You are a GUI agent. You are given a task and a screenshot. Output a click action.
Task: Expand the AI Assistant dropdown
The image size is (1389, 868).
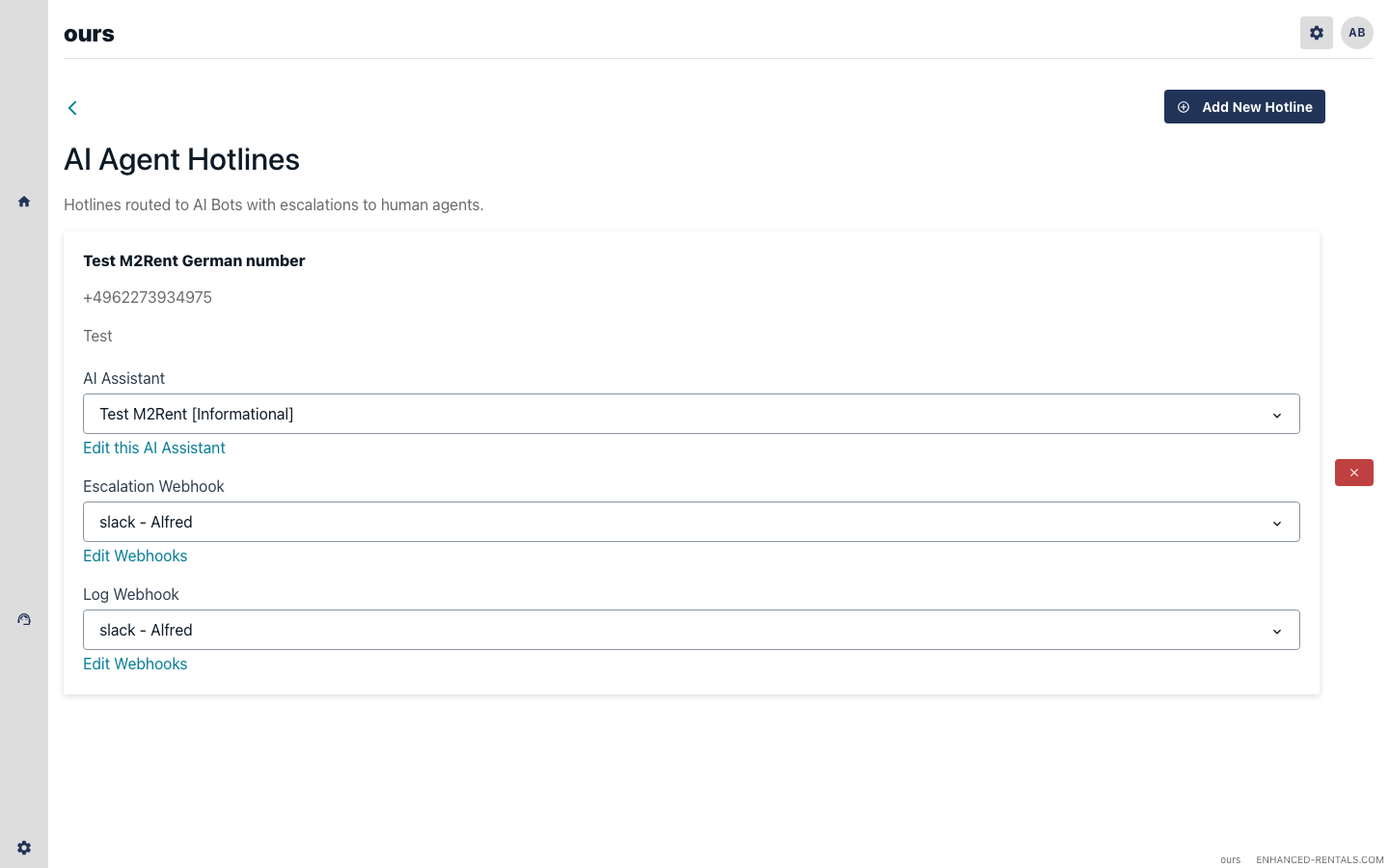tap(691, 414)
